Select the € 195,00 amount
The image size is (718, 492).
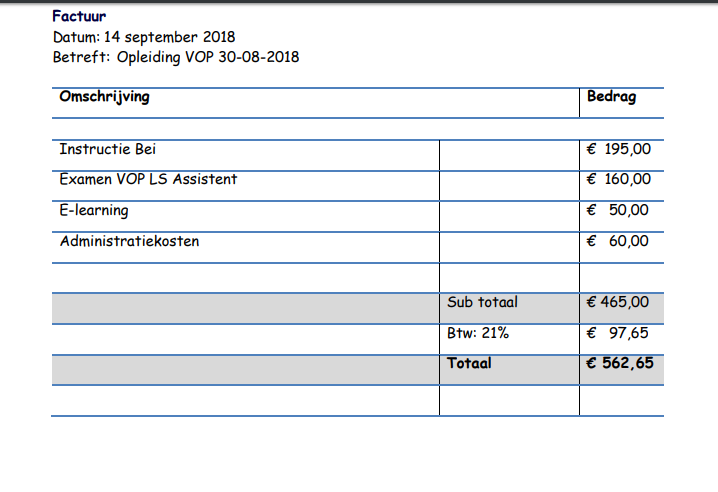(x=619, y=150)
